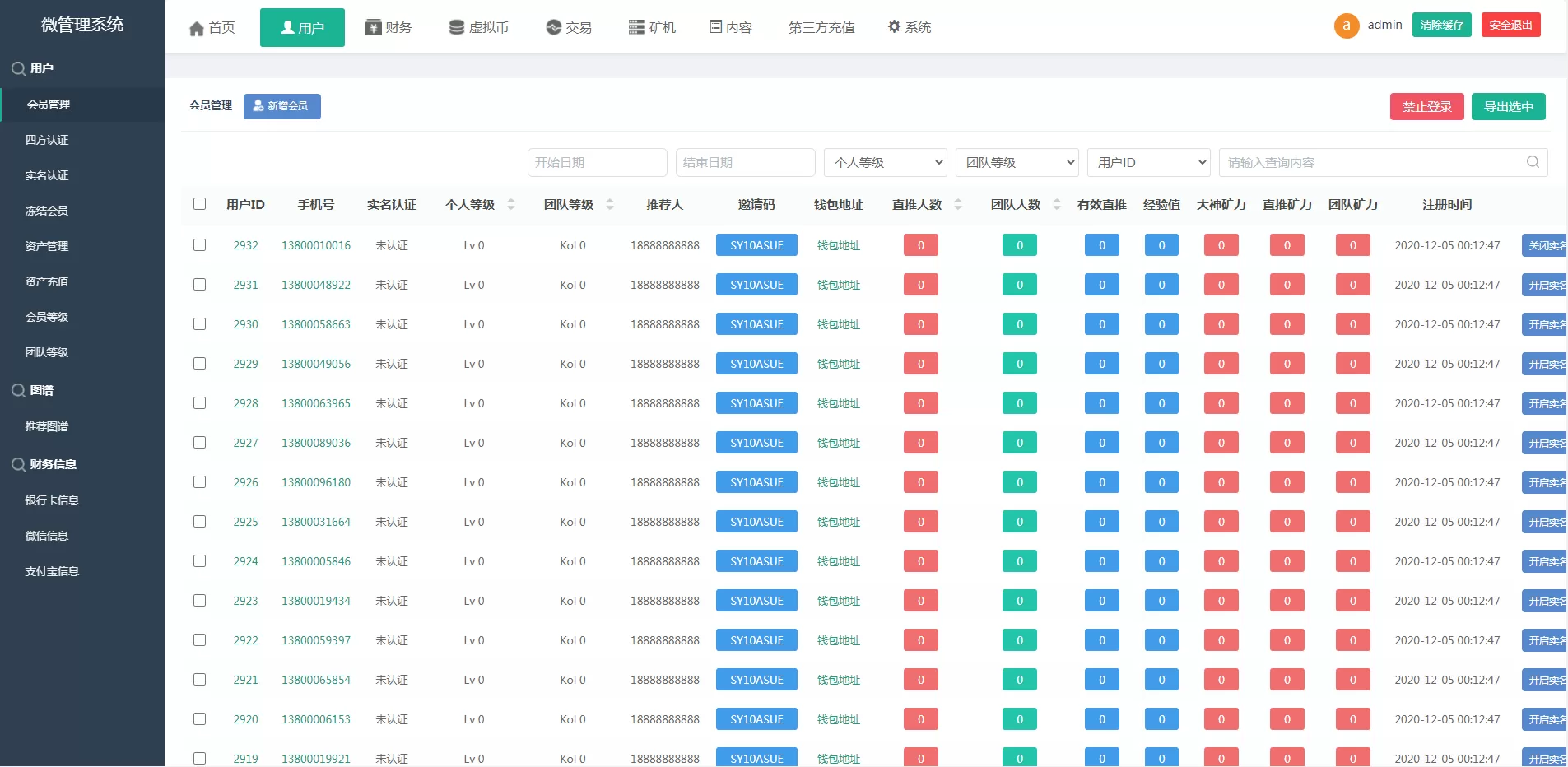Image resolution: width=1568 pixels, height=767 pixels.
Task: Click the sort arrows on 直推人数 column
Action: click(958, 204)
